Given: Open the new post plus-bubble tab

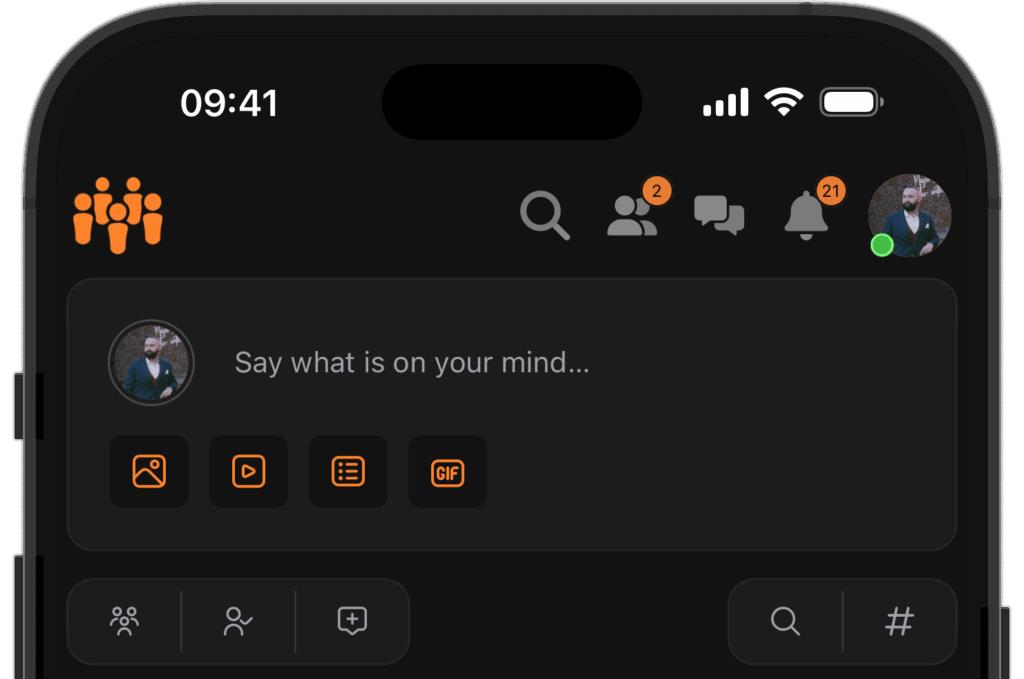Looking at the screenshot, I should pos(353,621).
